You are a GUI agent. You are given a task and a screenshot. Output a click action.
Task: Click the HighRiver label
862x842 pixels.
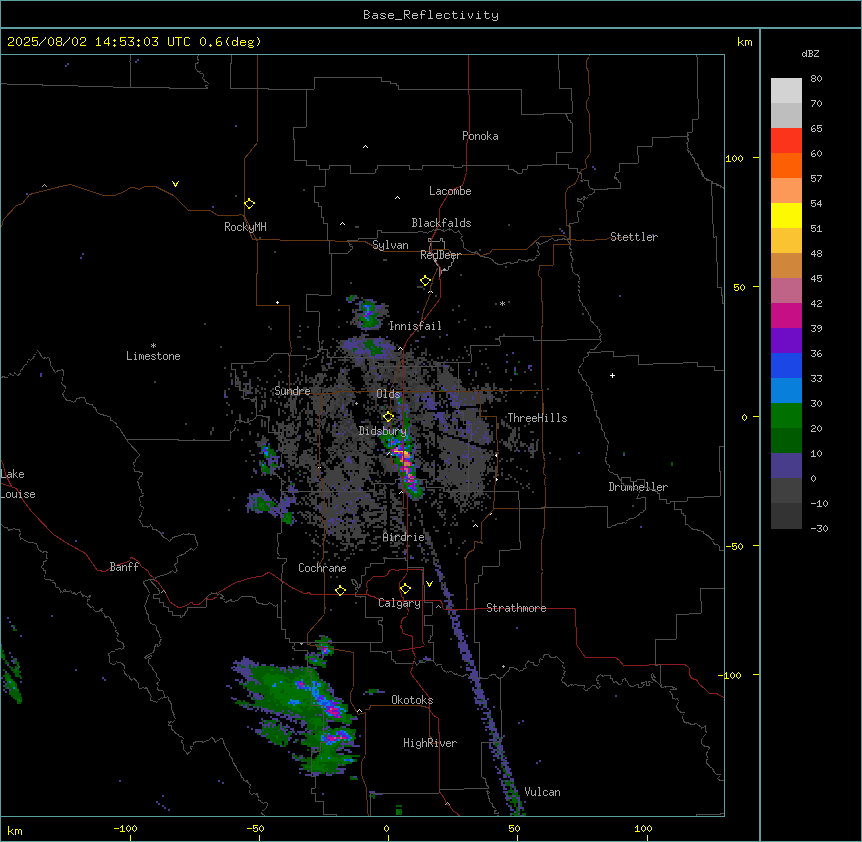430,743
